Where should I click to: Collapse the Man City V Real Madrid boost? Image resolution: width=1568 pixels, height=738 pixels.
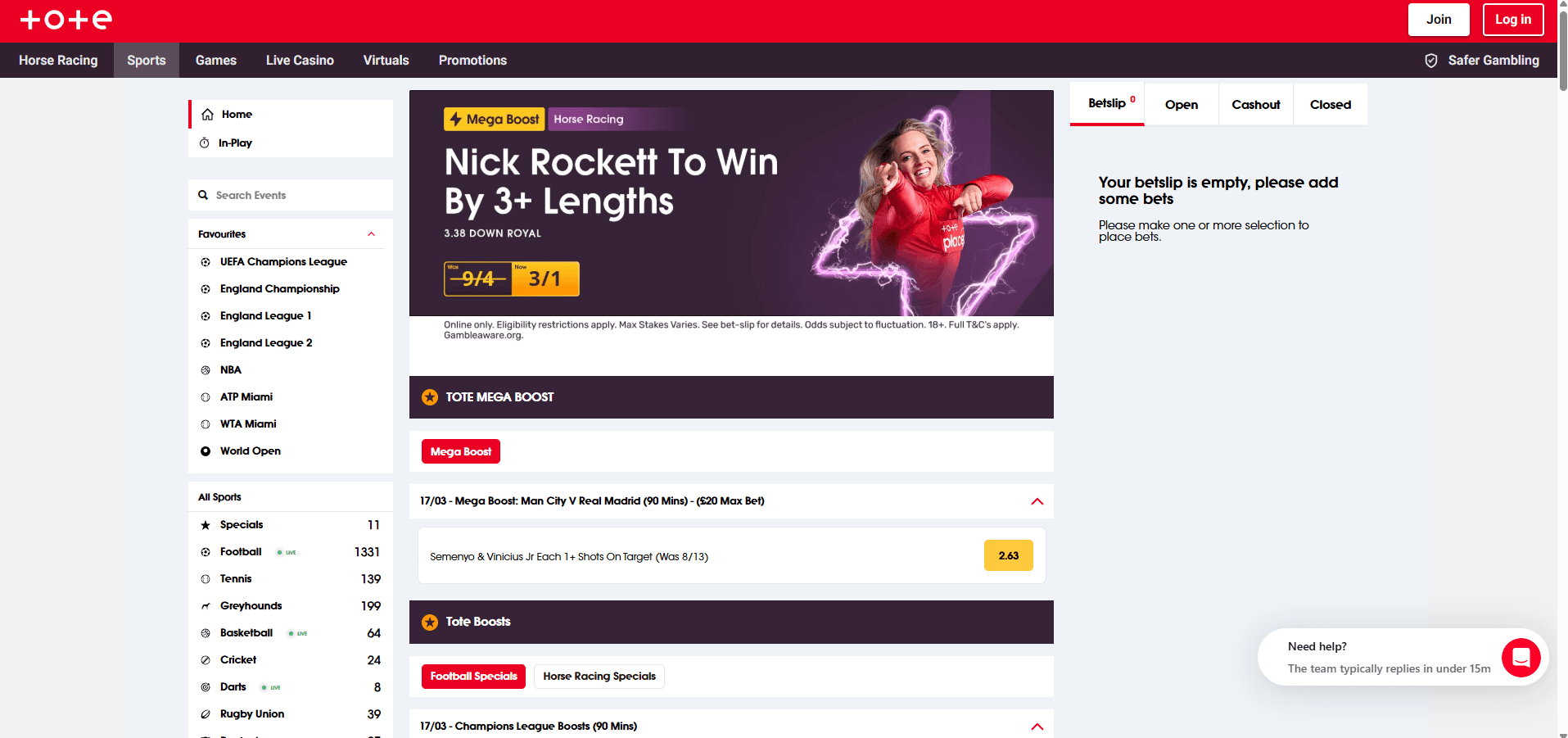(1037, 501)
